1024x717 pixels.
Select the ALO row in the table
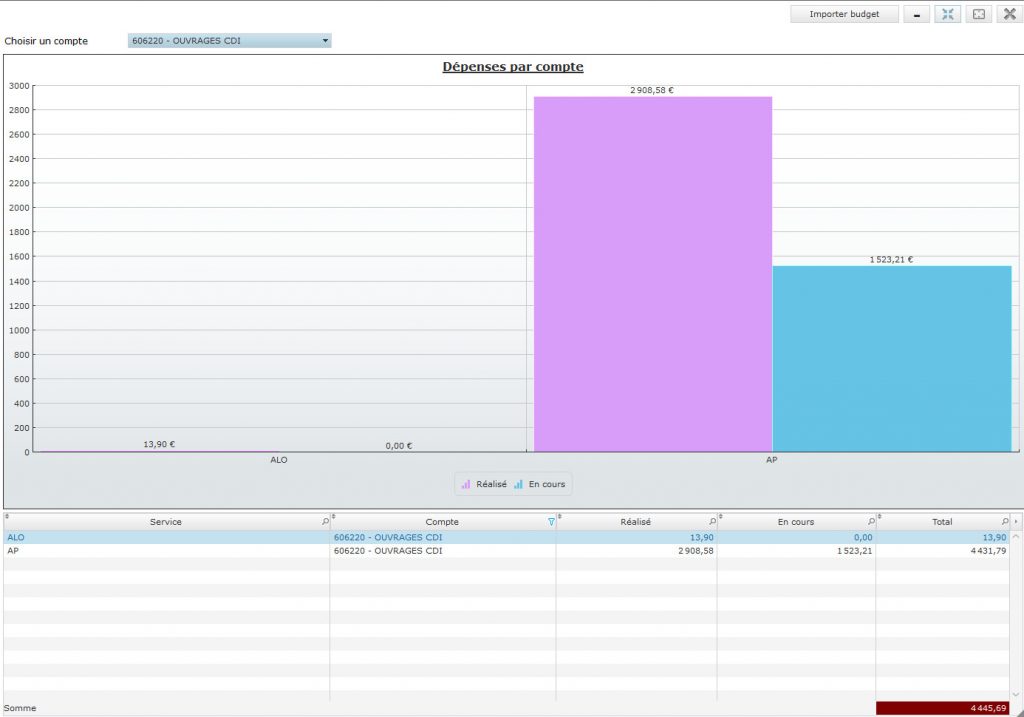pyautogui.click(x=165, y=537)
